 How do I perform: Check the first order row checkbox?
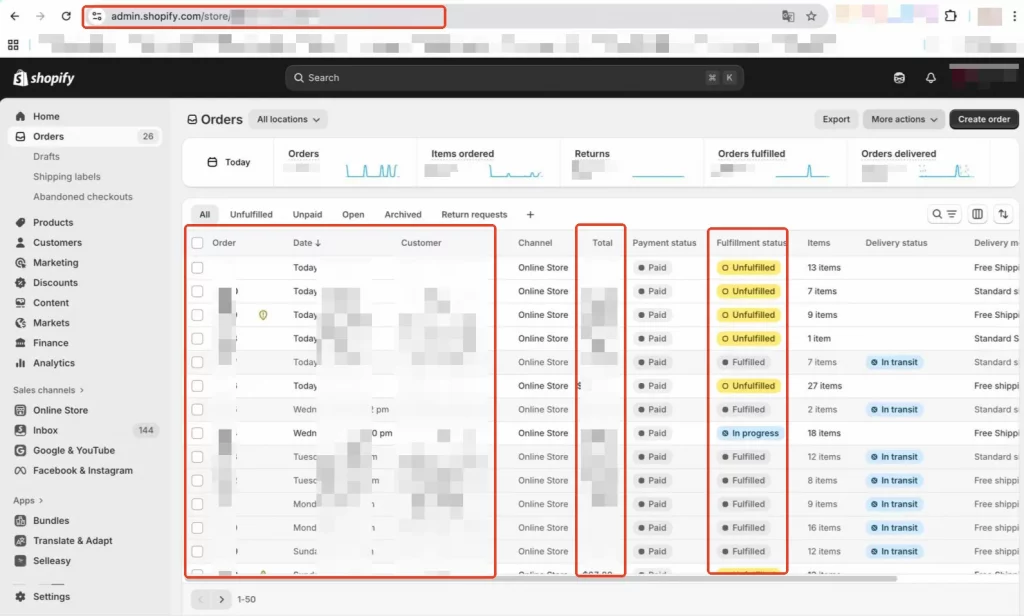pos(197,268)
